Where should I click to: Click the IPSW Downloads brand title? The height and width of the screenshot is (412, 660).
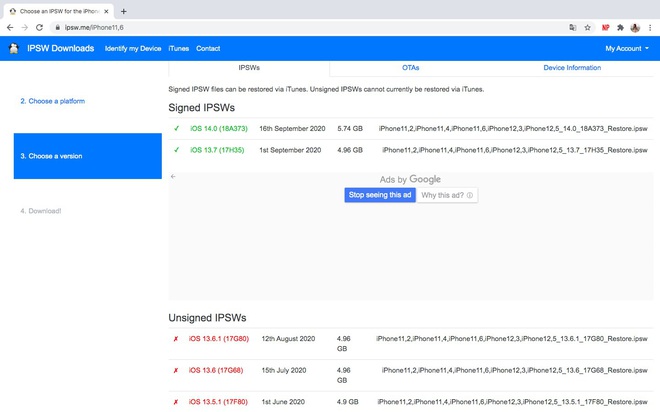(61, 48)
